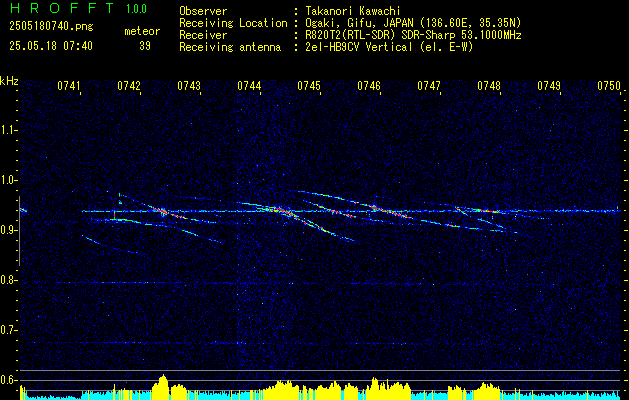Screen dimensions: 629x400
Task: Click the timestamp 25.05.18 07:40
Action: [x=51, y=46]
